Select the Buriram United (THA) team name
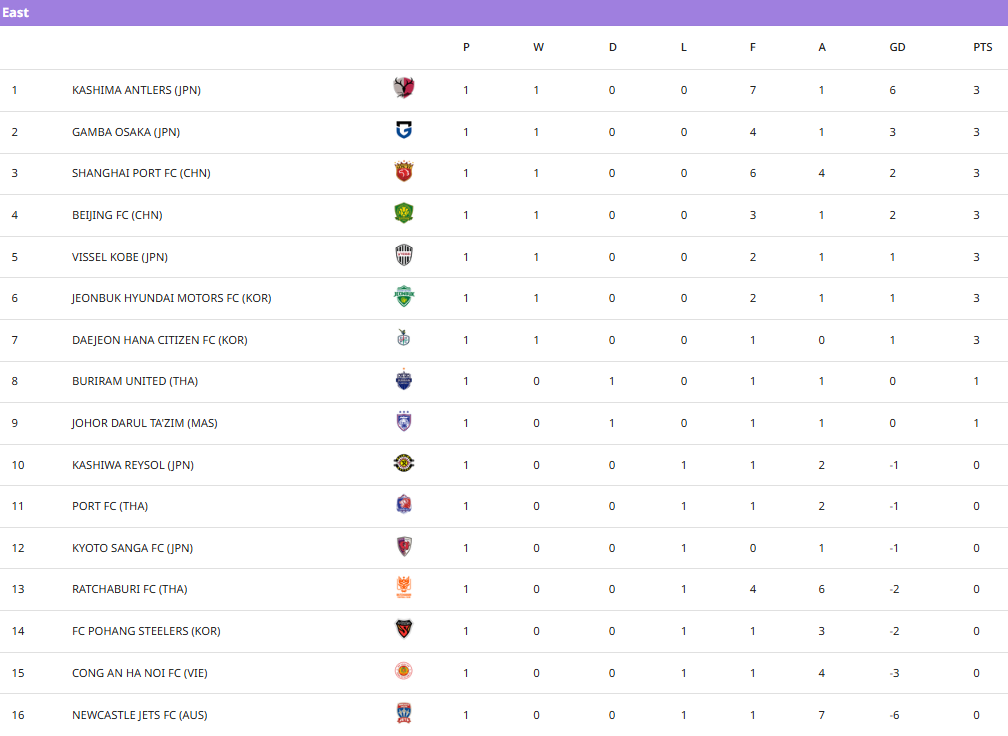The height and width of the screenshot is (736, 1008). (135, 381)
